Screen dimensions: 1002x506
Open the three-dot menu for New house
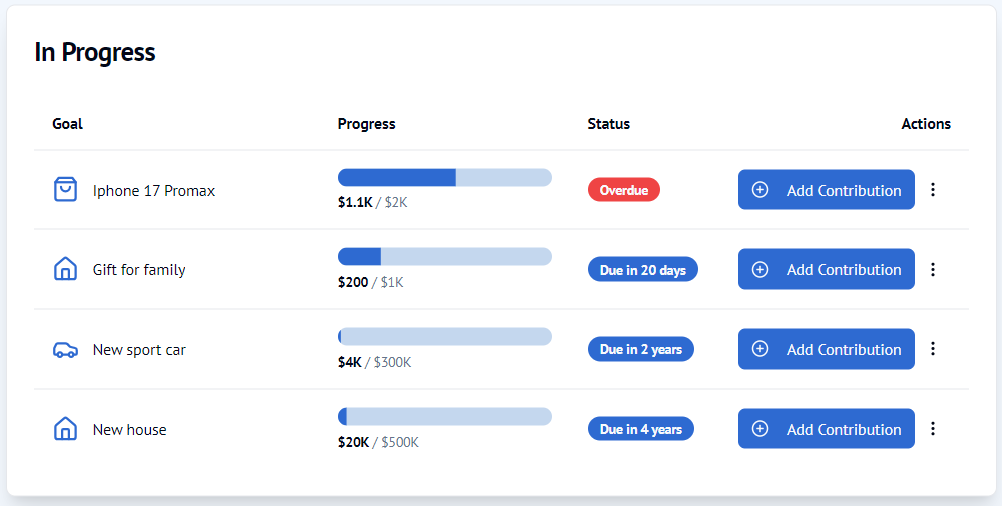pyautogui.click(x=933, y=429)
